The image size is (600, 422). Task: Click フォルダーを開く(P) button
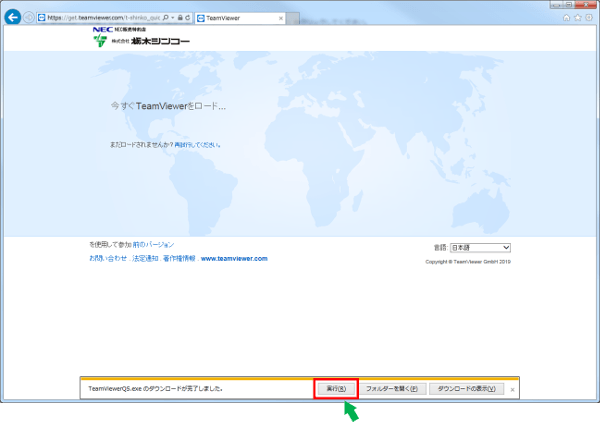(x=392, y=389)
